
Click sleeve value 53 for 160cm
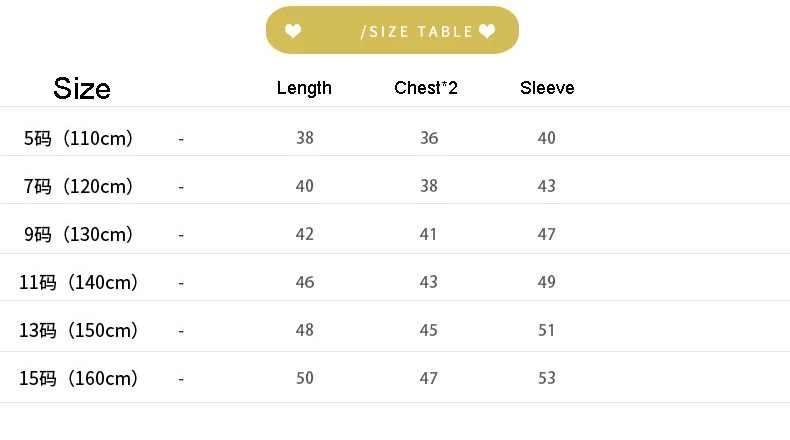click(547, 379)
